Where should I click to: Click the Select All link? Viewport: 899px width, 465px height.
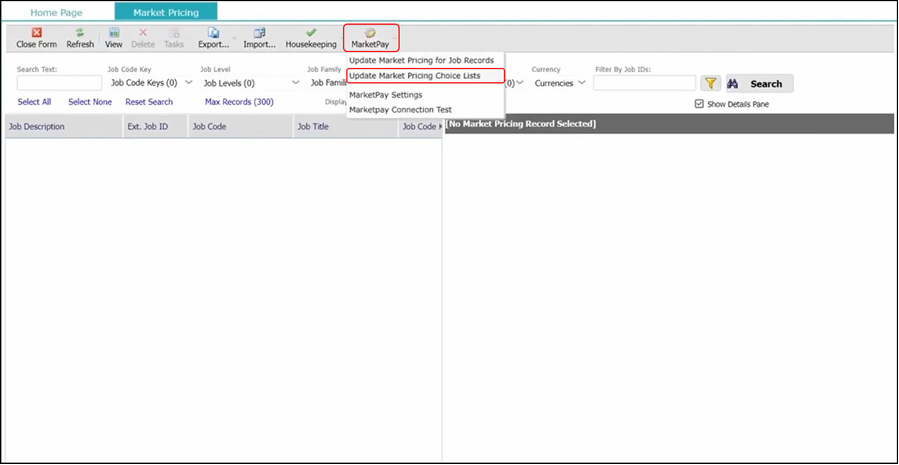click(x=34, y=102)
